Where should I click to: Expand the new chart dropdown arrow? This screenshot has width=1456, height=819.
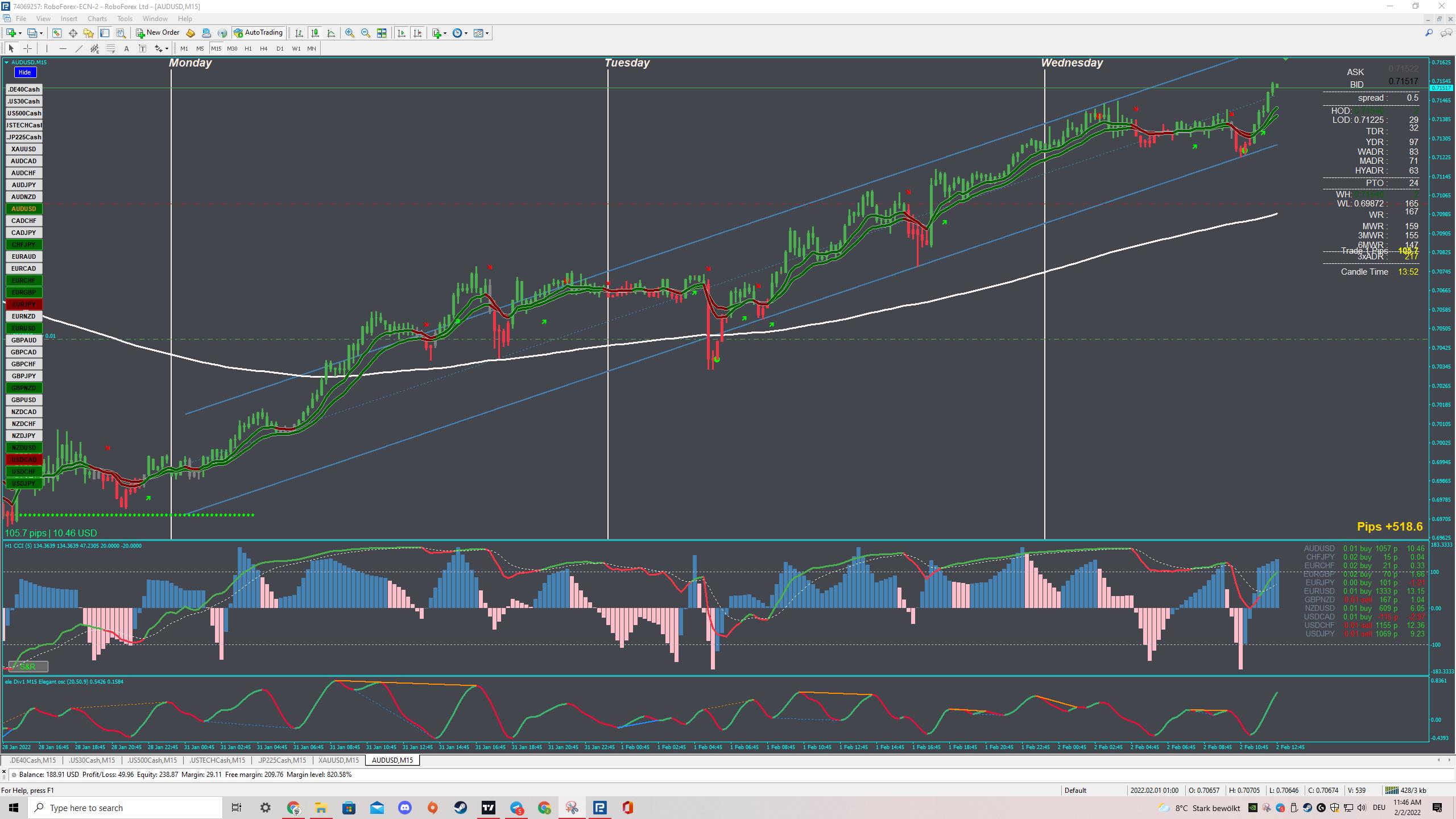[x=20, y=33]
